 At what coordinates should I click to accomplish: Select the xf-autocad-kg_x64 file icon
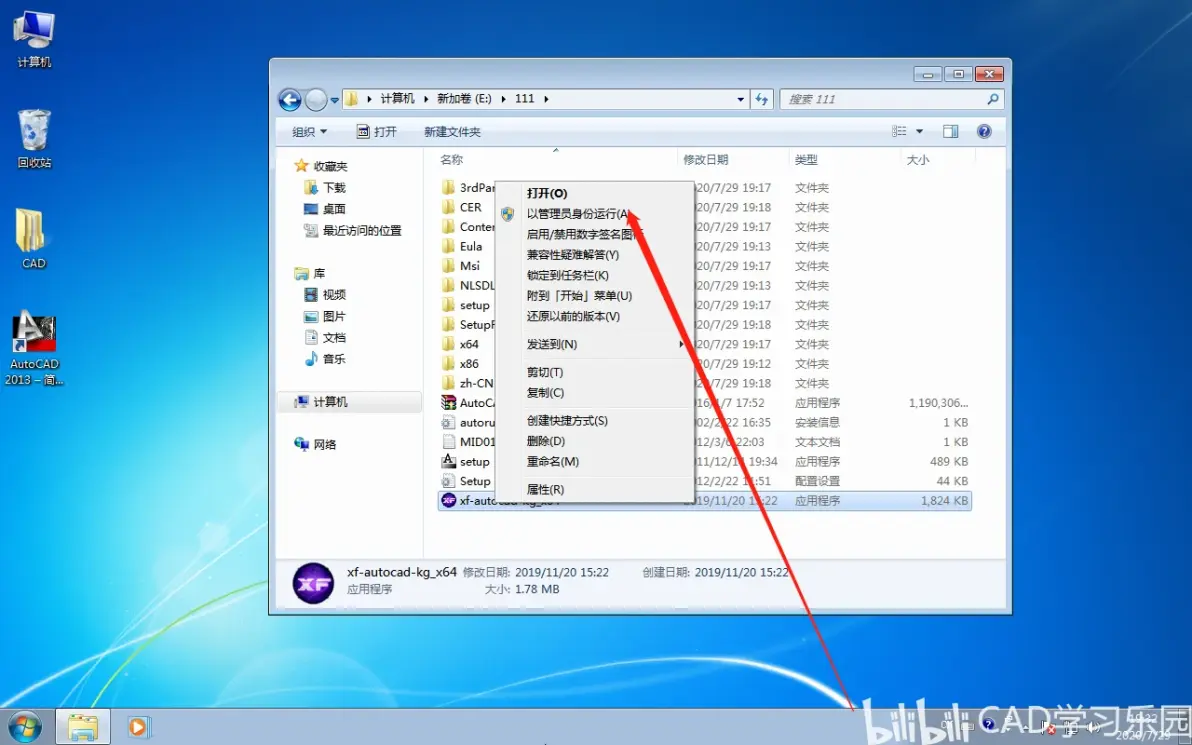(x=449, y=500)
